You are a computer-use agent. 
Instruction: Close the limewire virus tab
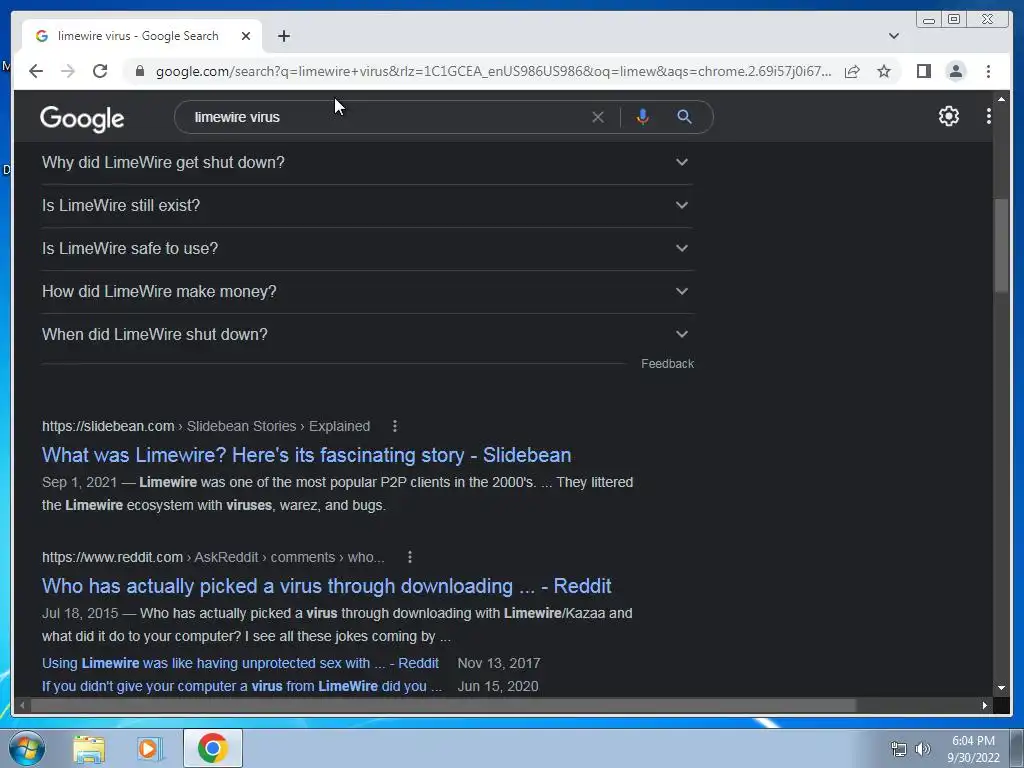[x=246, y=36]
